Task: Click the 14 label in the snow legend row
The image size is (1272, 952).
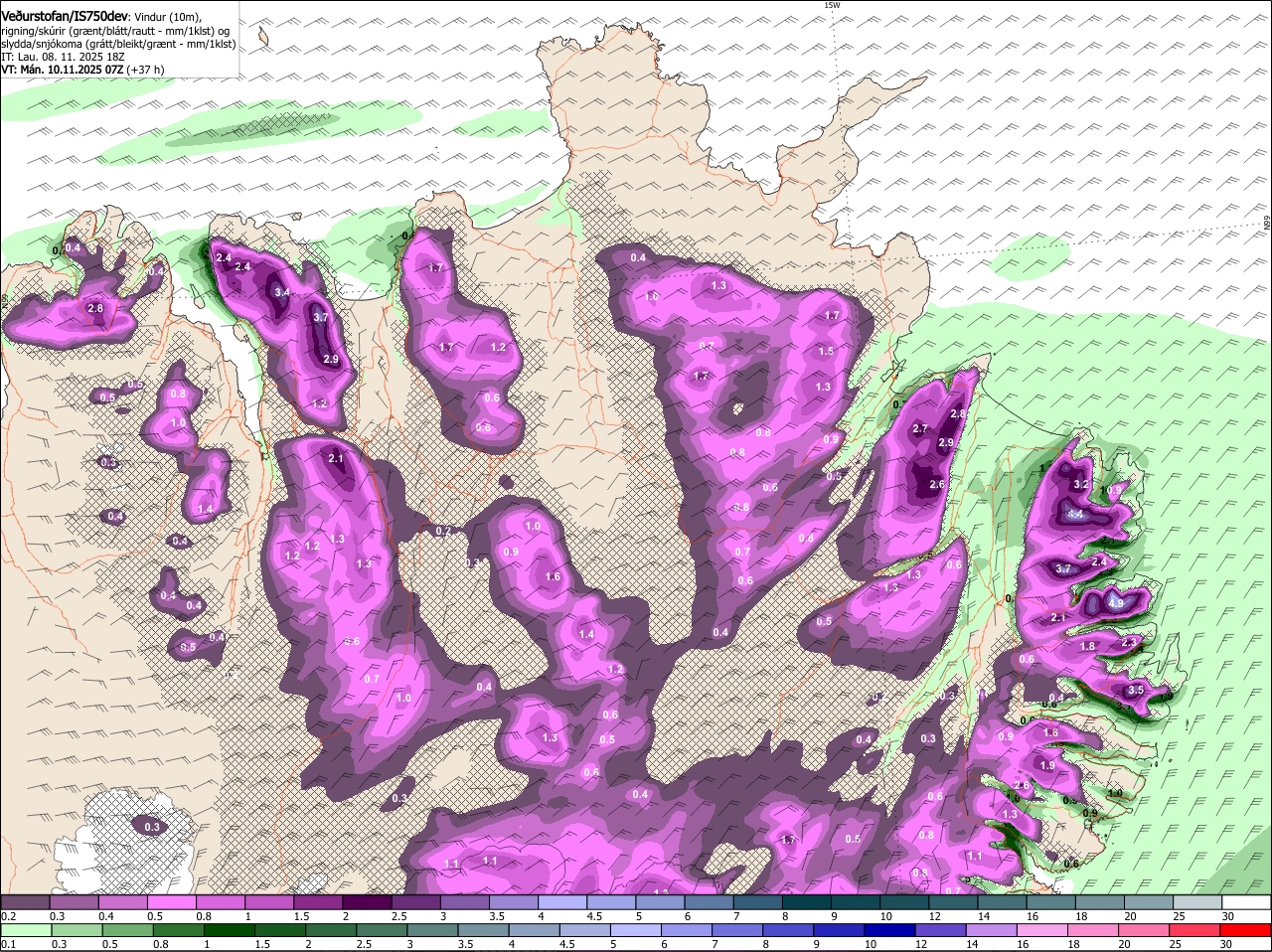Action: [x=984, y=915]
